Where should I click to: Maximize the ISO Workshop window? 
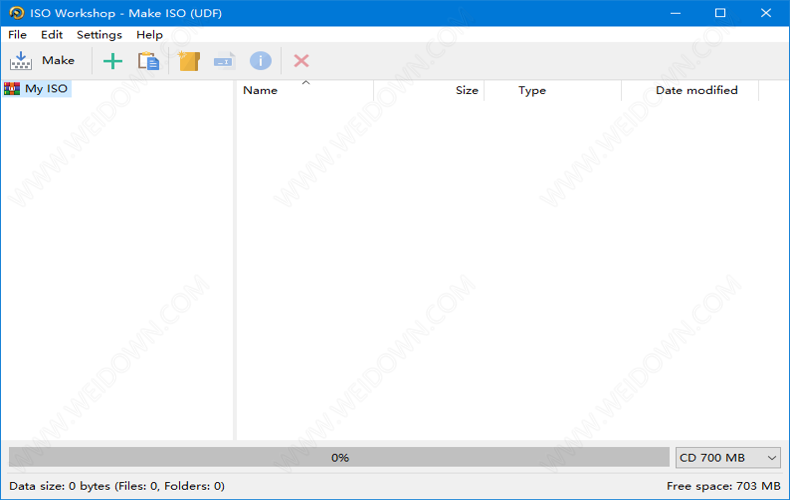[720, 13]
